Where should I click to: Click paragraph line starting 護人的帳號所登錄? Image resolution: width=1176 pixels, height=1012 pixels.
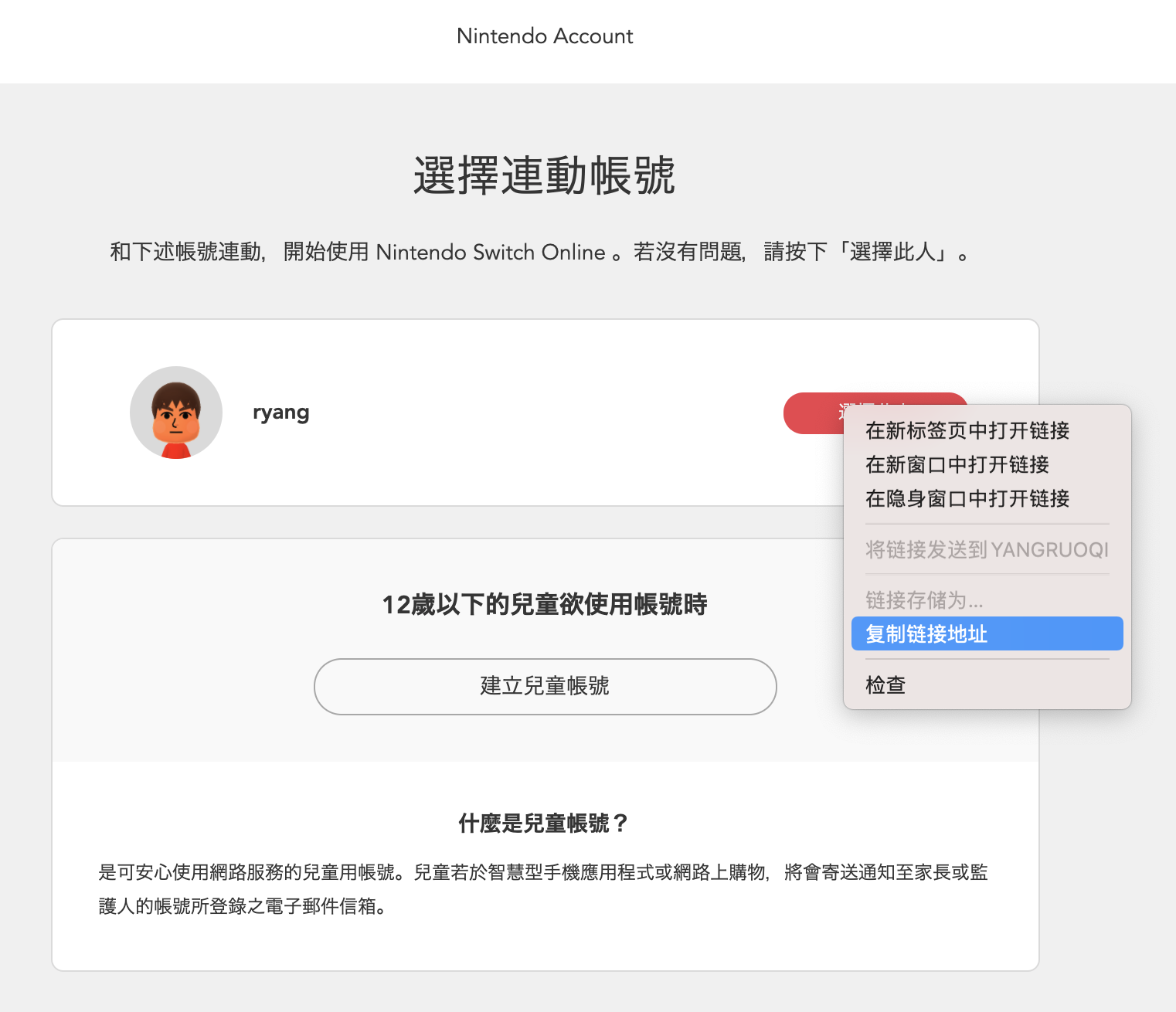[243, 906]
